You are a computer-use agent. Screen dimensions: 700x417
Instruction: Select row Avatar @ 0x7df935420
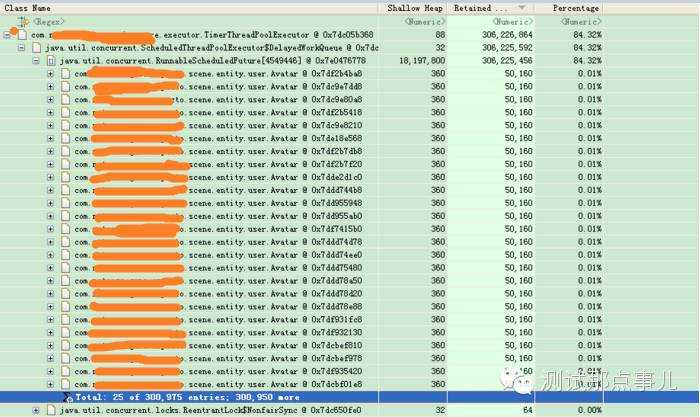[x=349, y=371]
